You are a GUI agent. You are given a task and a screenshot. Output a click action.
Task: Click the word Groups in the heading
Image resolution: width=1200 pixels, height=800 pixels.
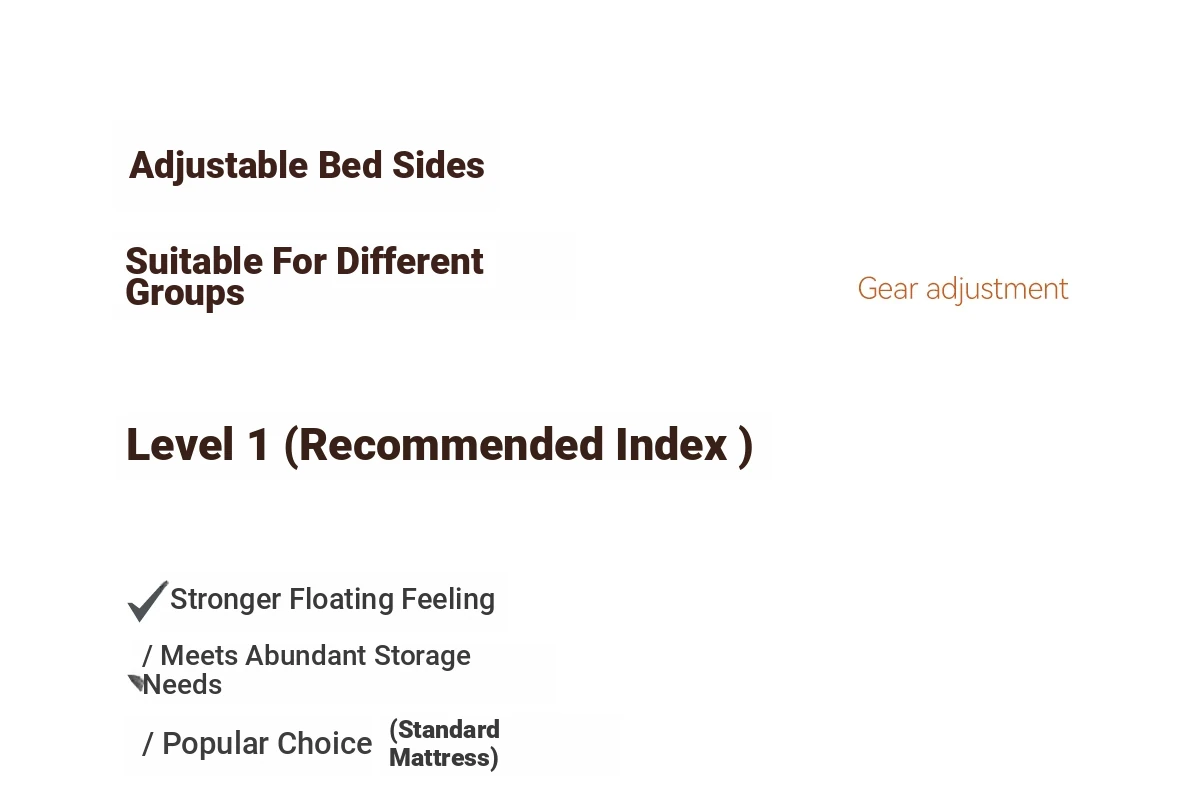coord(185,293)
